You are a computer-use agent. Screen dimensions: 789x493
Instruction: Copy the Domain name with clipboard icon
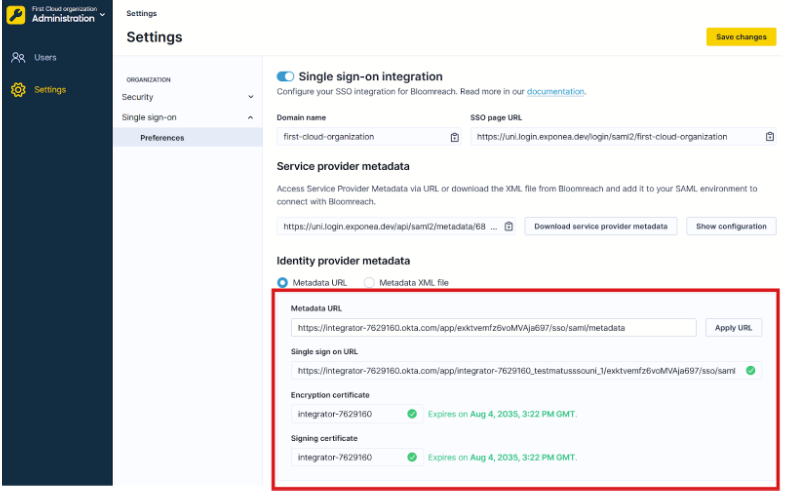coord(455,137)
